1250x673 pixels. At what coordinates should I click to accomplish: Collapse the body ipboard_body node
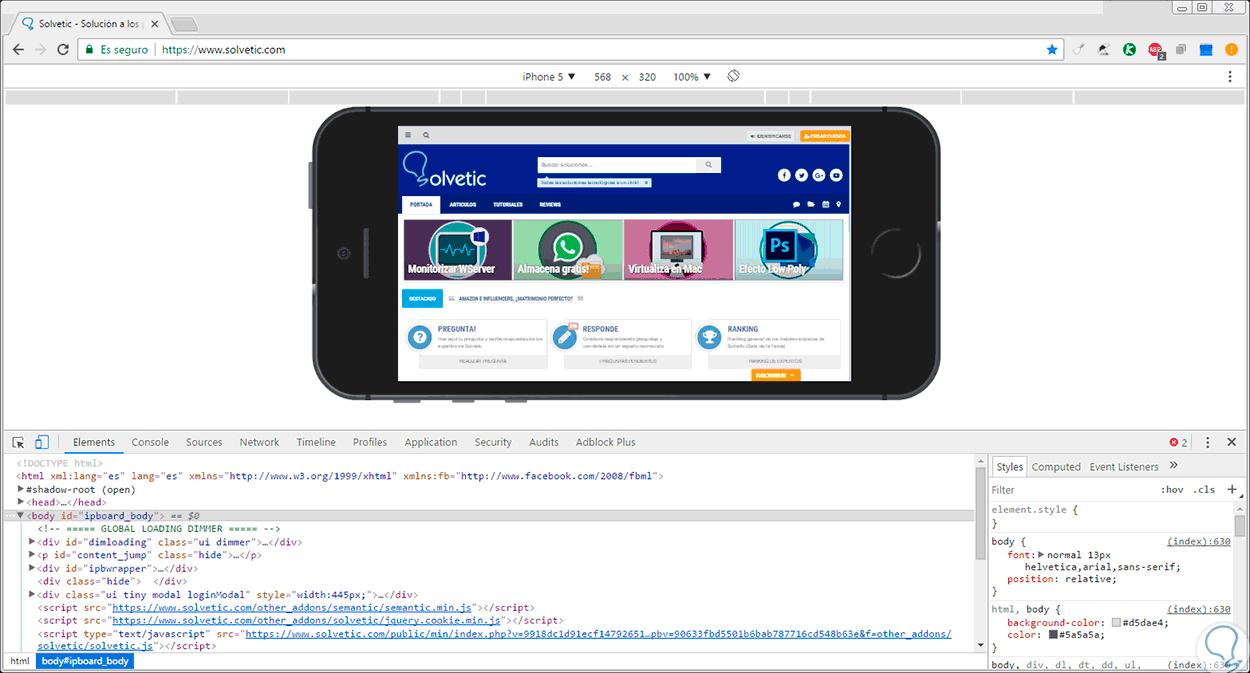[22, 516]
